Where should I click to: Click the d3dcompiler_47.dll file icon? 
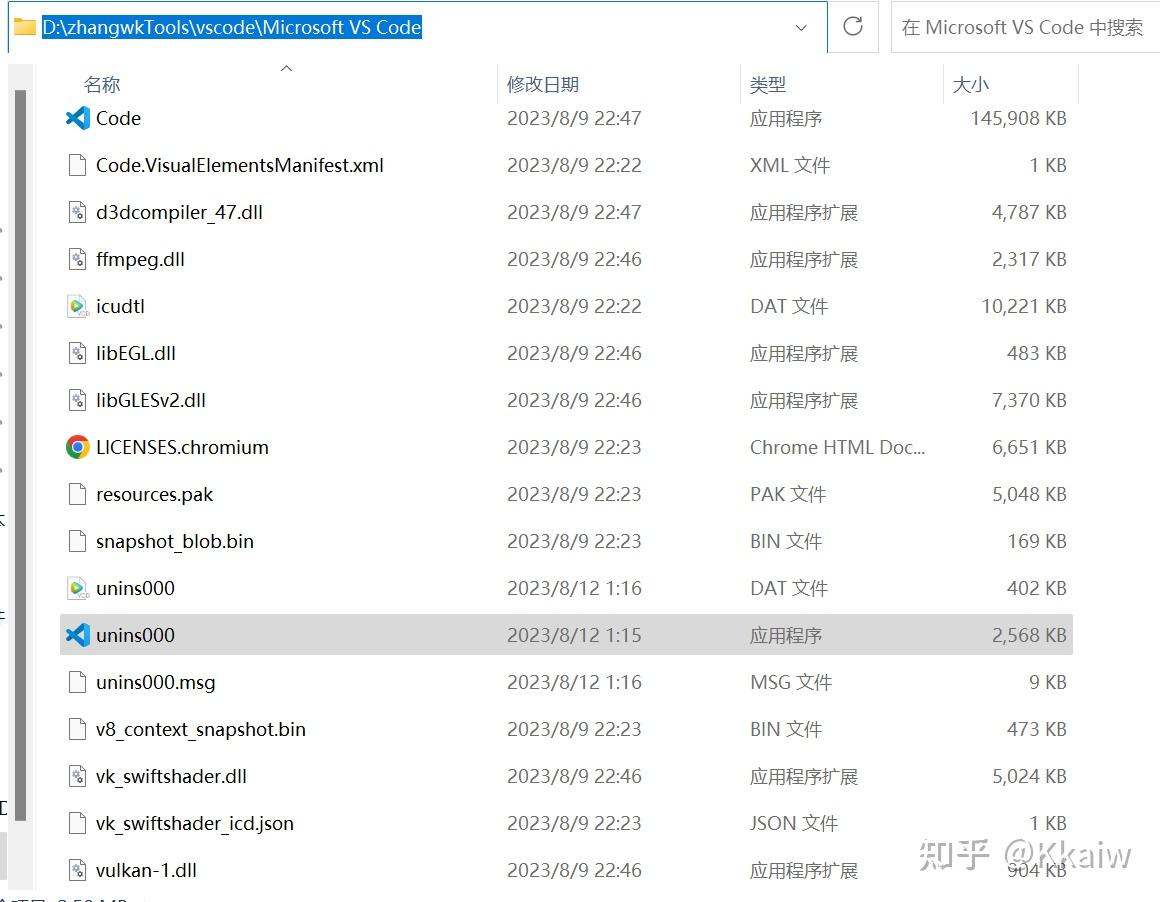pos(77,212)
